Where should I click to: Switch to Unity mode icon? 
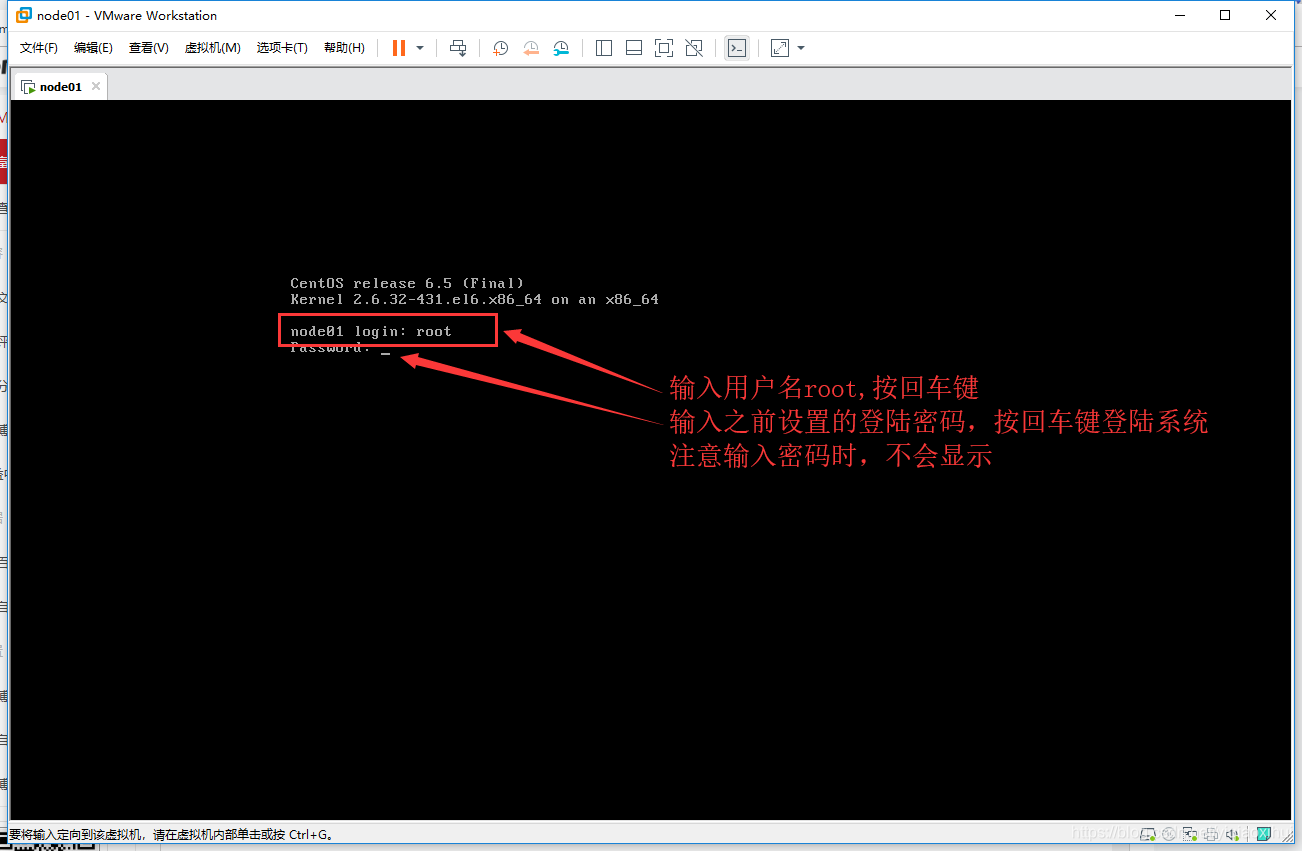(694, 48)
